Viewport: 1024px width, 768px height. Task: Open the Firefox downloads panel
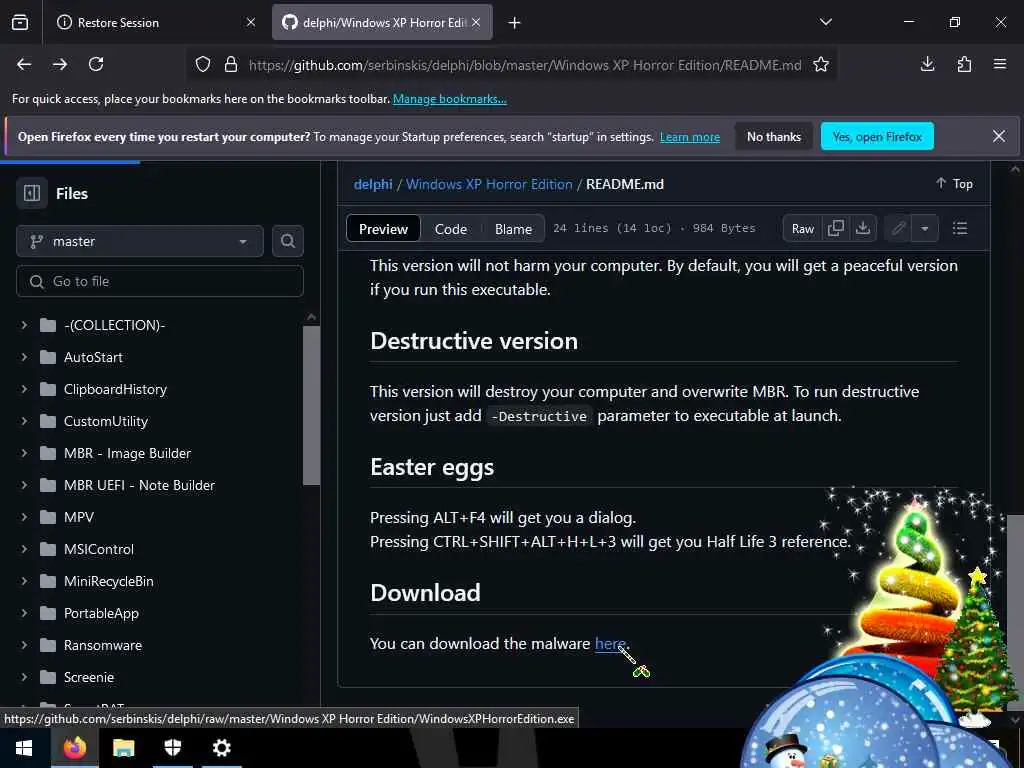(x=927, y=64)
